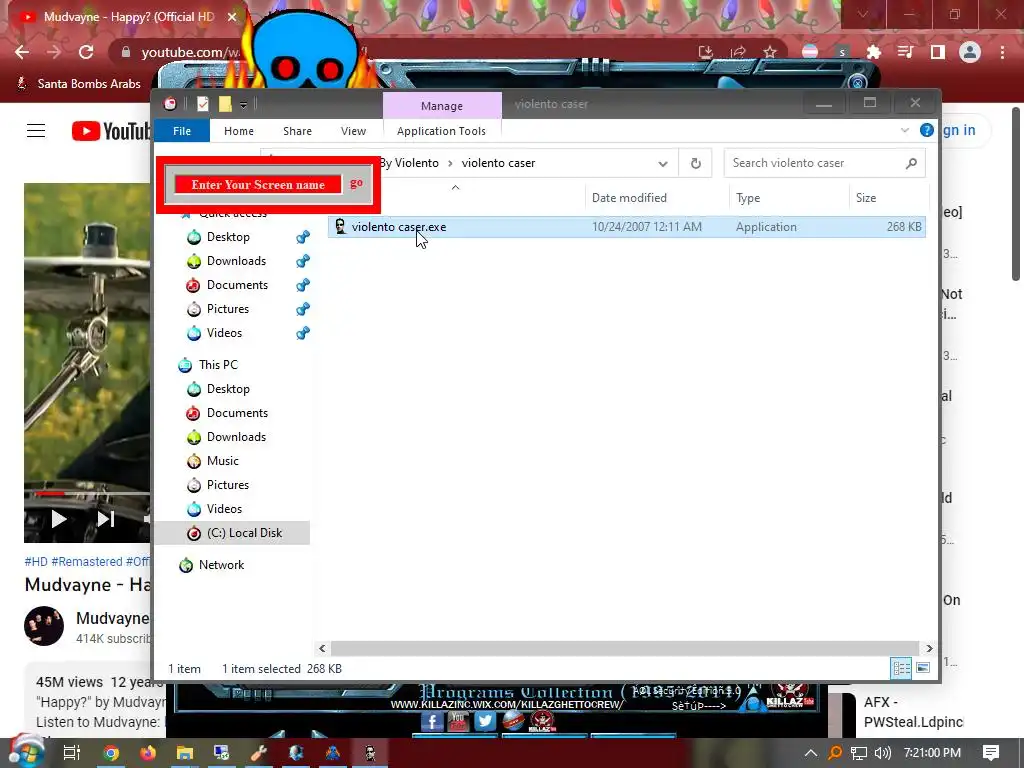Click the search magnifier icon in Explorer
The image size is (1024, 768).
911,163
